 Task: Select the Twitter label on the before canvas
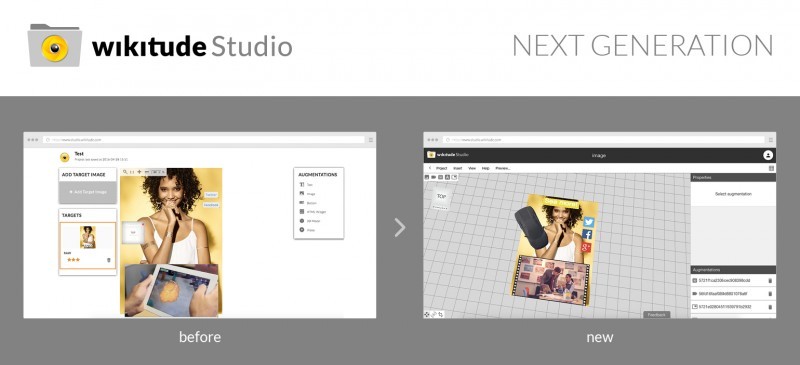(211, 194)
